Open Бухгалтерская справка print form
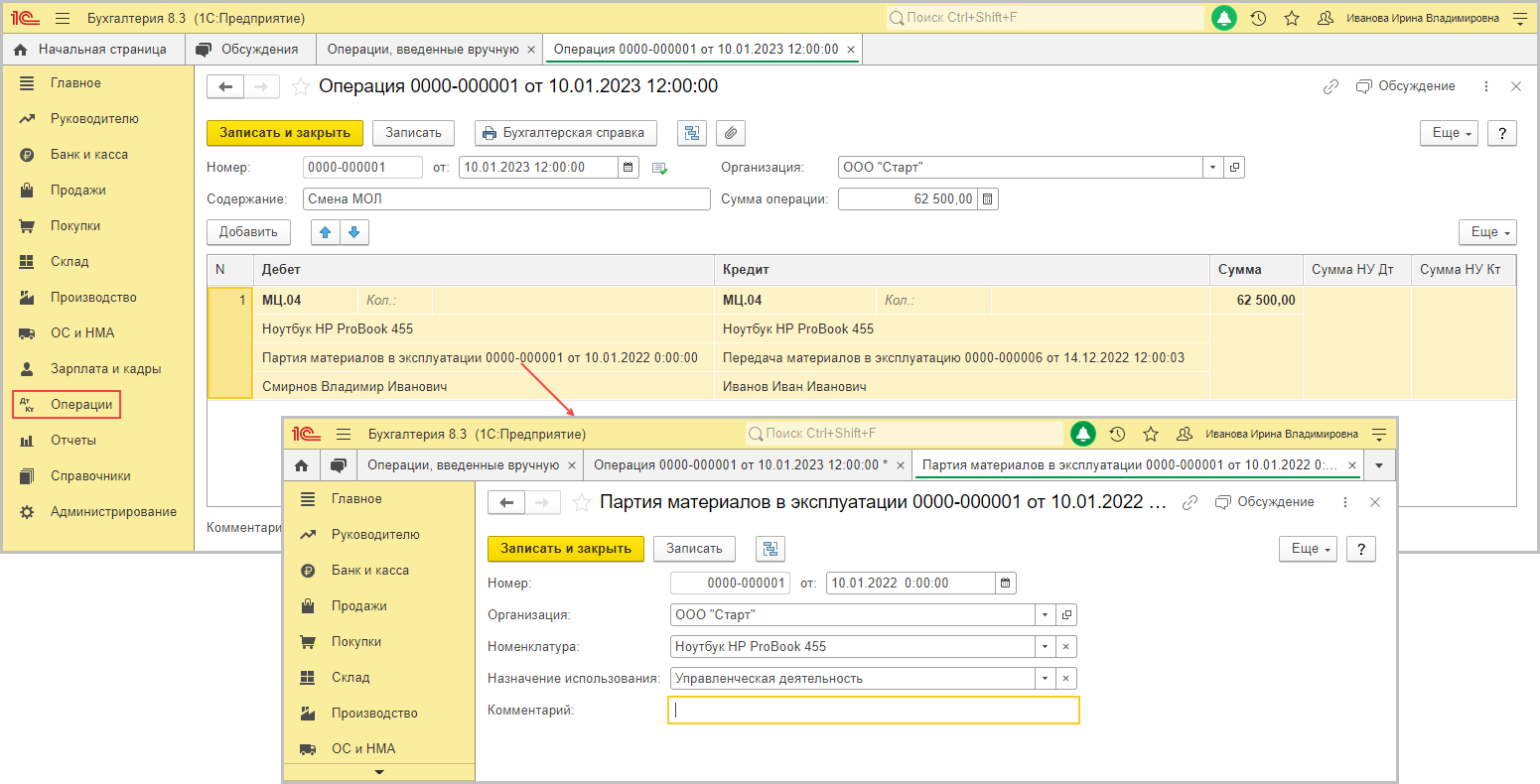 pos(566,133)
